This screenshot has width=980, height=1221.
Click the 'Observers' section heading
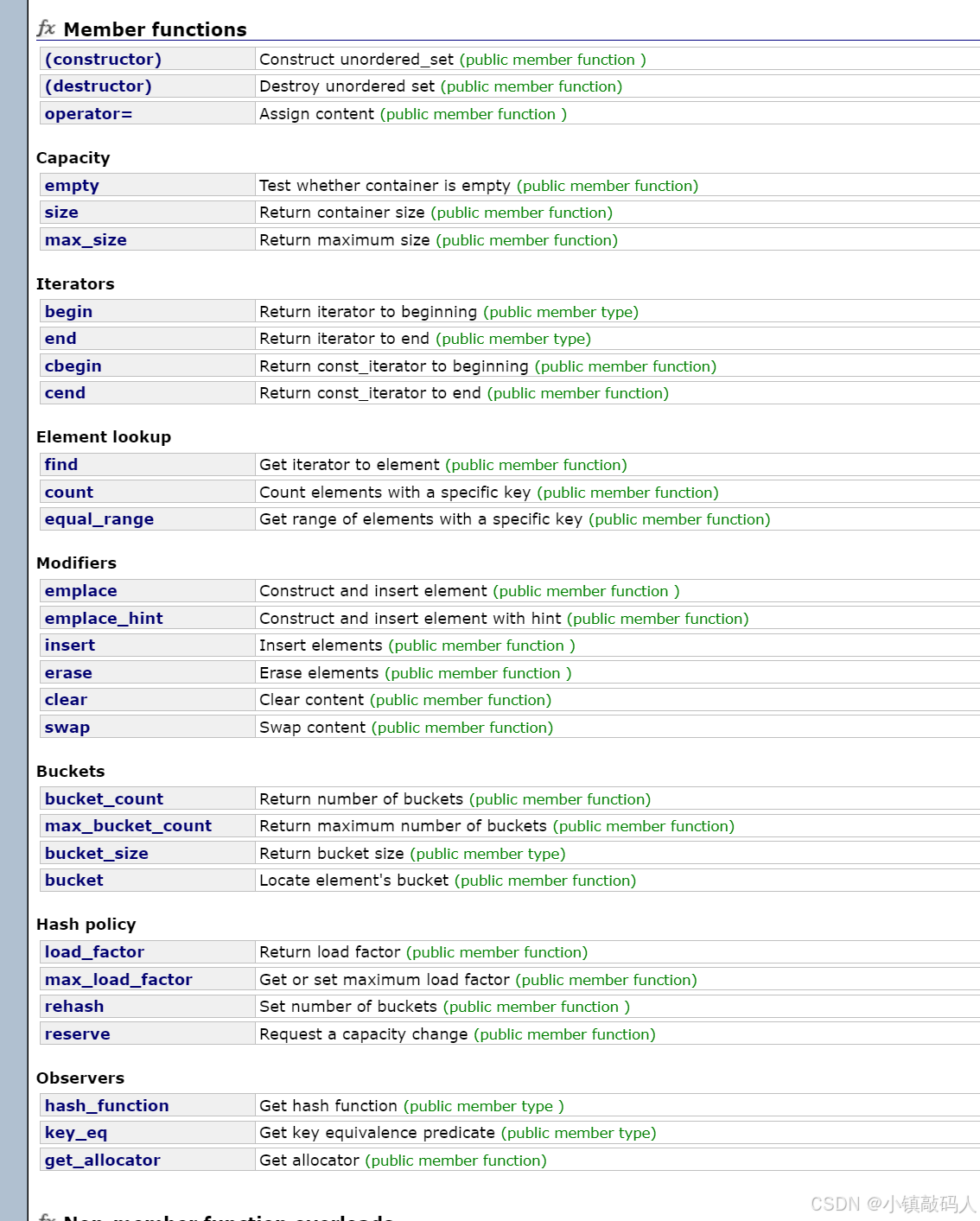click(x=80, y=1078)
